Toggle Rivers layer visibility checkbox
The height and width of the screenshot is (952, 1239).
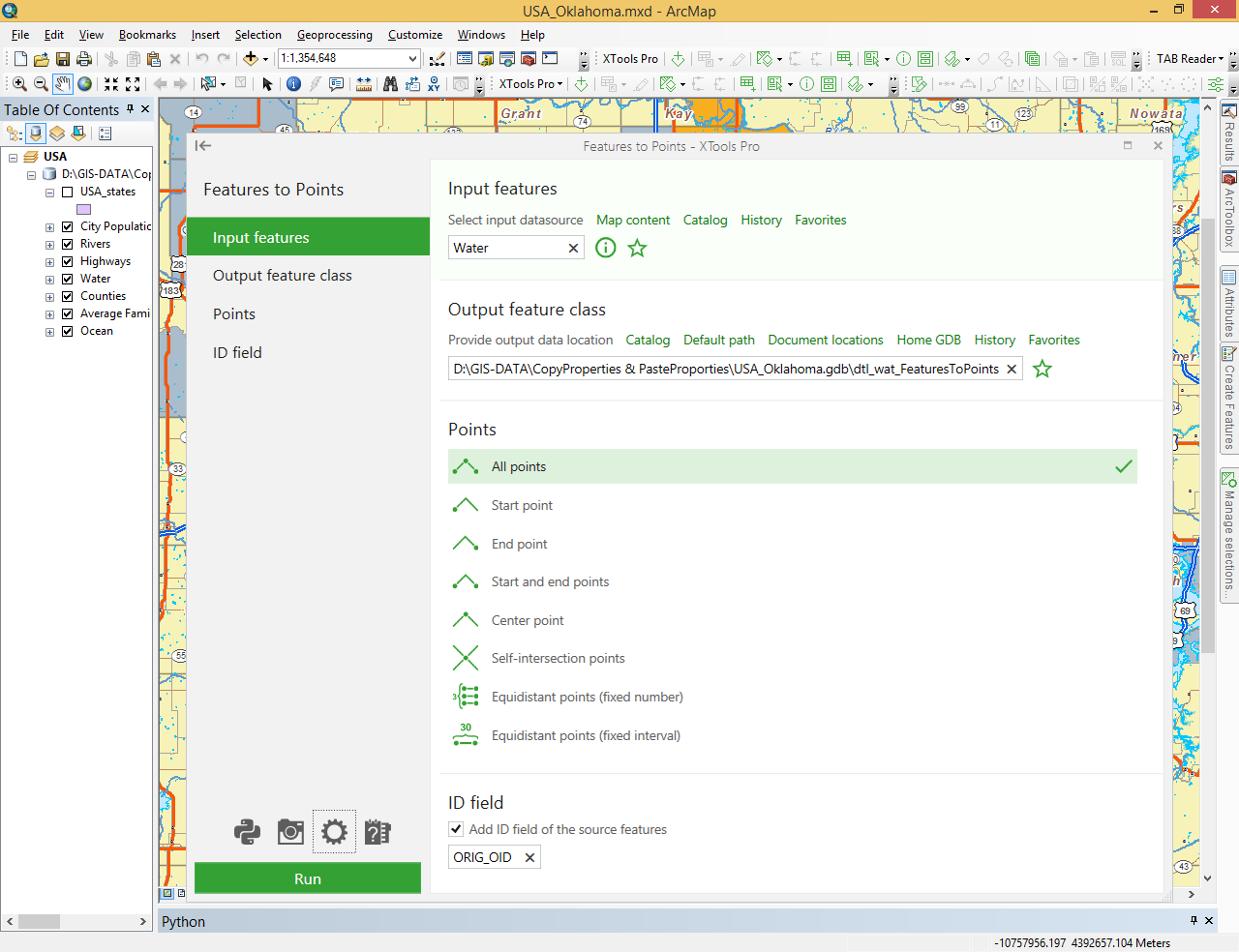pyautogui.click(x=68, y=244)
